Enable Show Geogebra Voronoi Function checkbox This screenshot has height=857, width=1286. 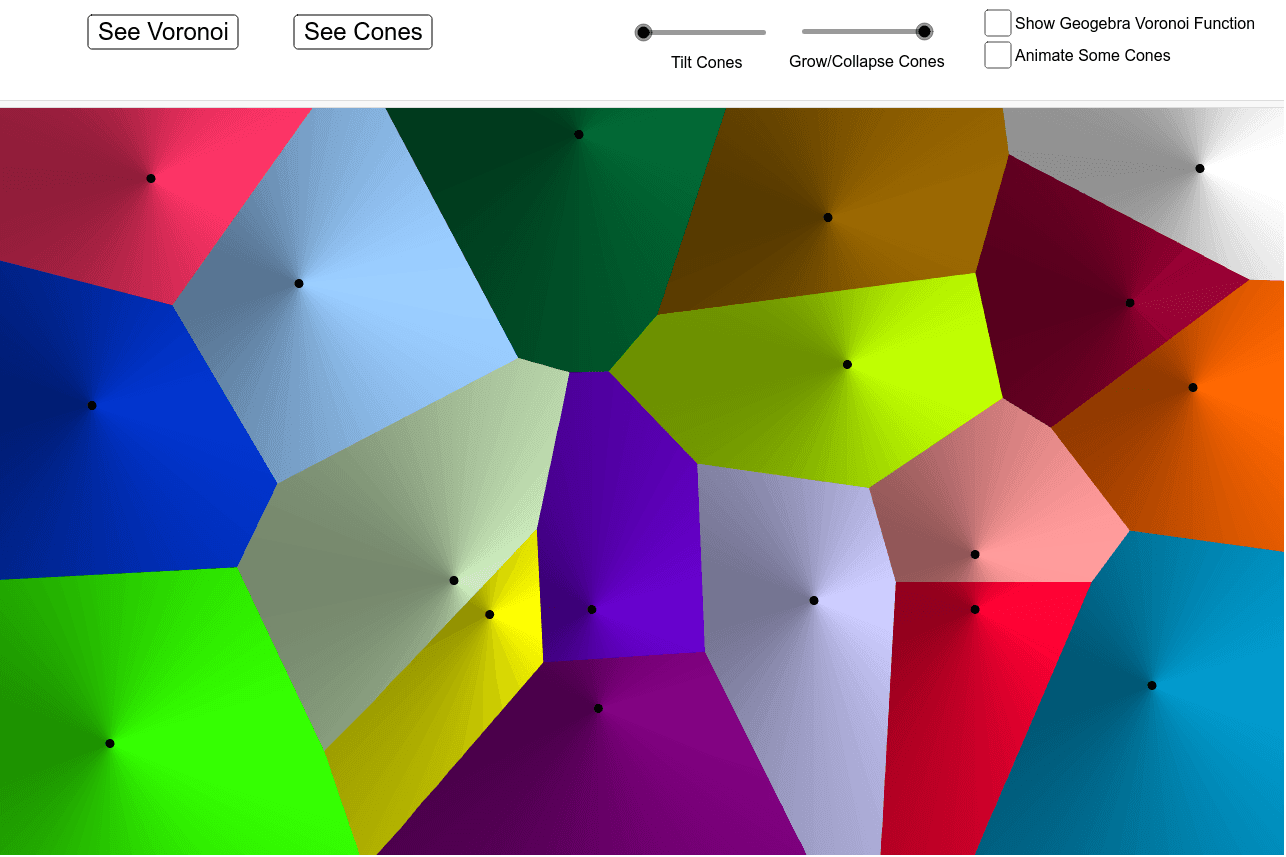coord(998,23)
